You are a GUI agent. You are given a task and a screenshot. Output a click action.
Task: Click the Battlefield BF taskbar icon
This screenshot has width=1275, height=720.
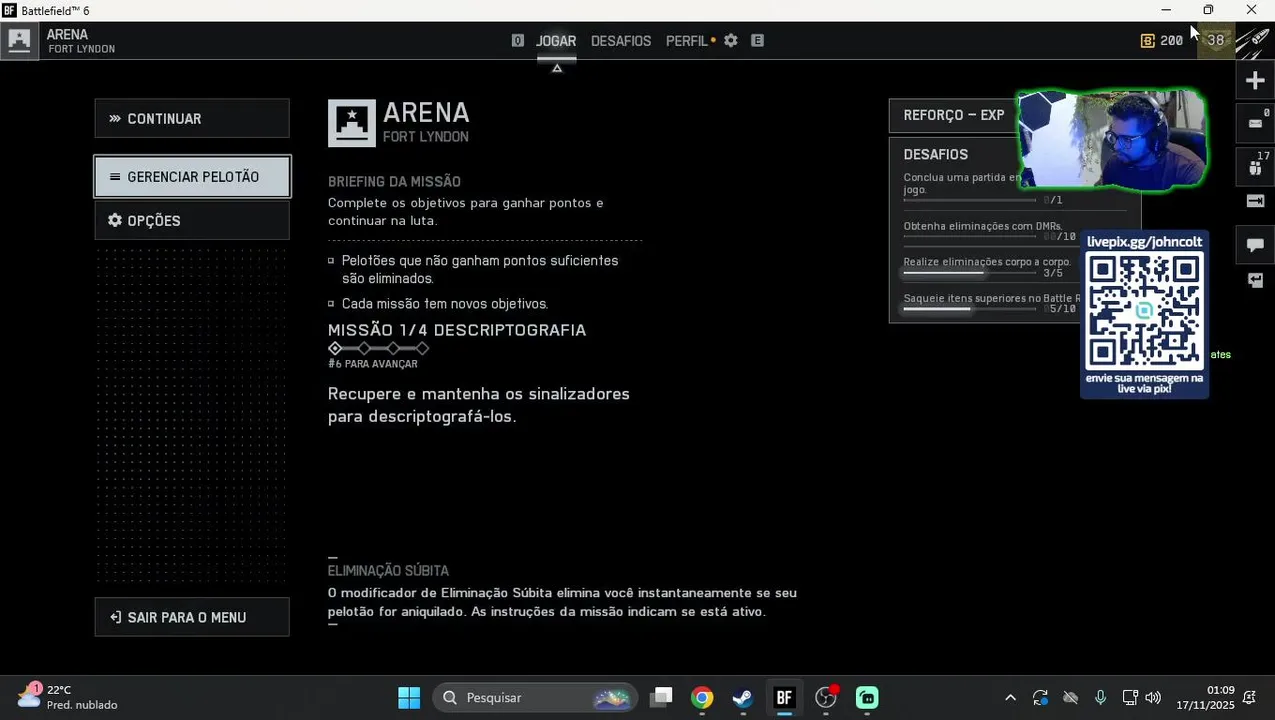(x=784, y=697)
